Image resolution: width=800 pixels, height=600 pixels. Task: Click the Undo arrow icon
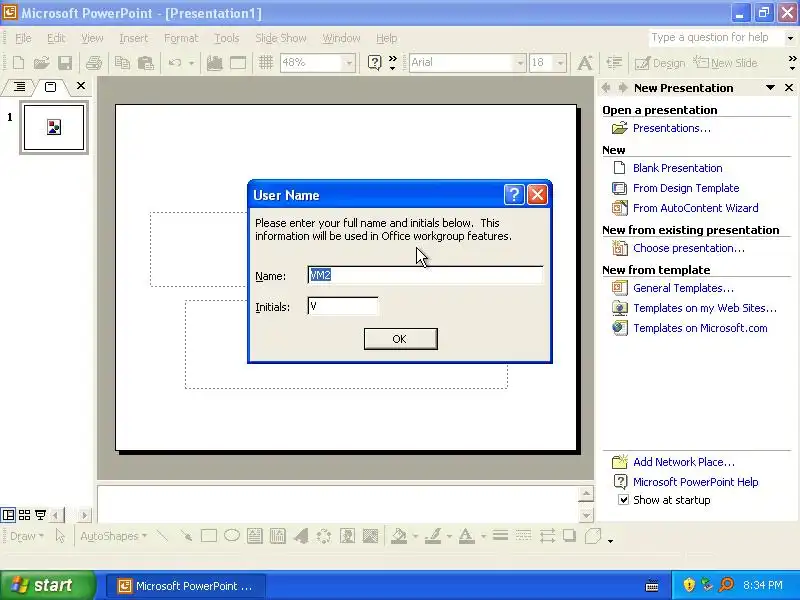click(x=175, y=63)
